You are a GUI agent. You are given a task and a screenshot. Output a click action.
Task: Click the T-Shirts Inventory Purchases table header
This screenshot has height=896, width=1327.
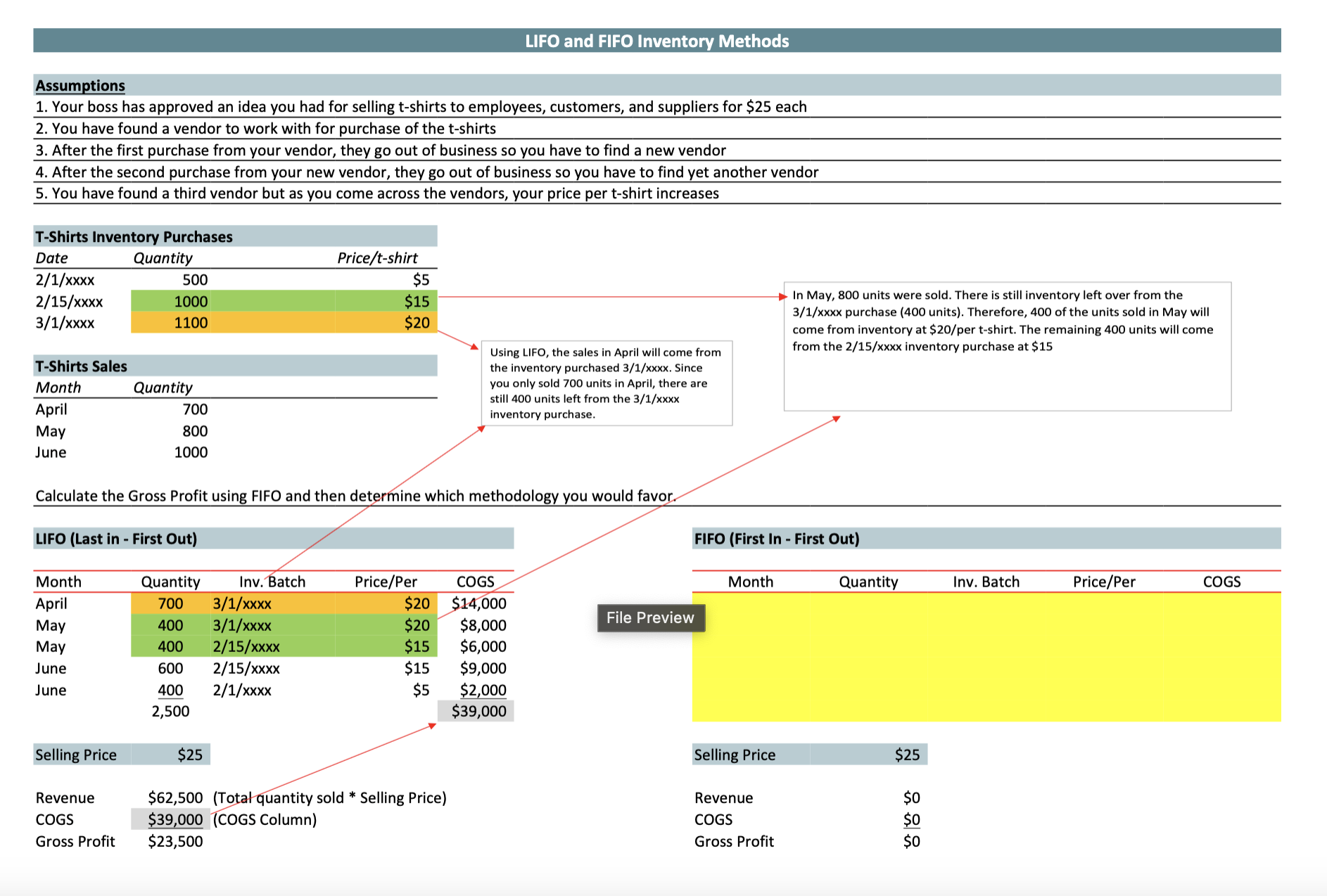coord(134,236)
